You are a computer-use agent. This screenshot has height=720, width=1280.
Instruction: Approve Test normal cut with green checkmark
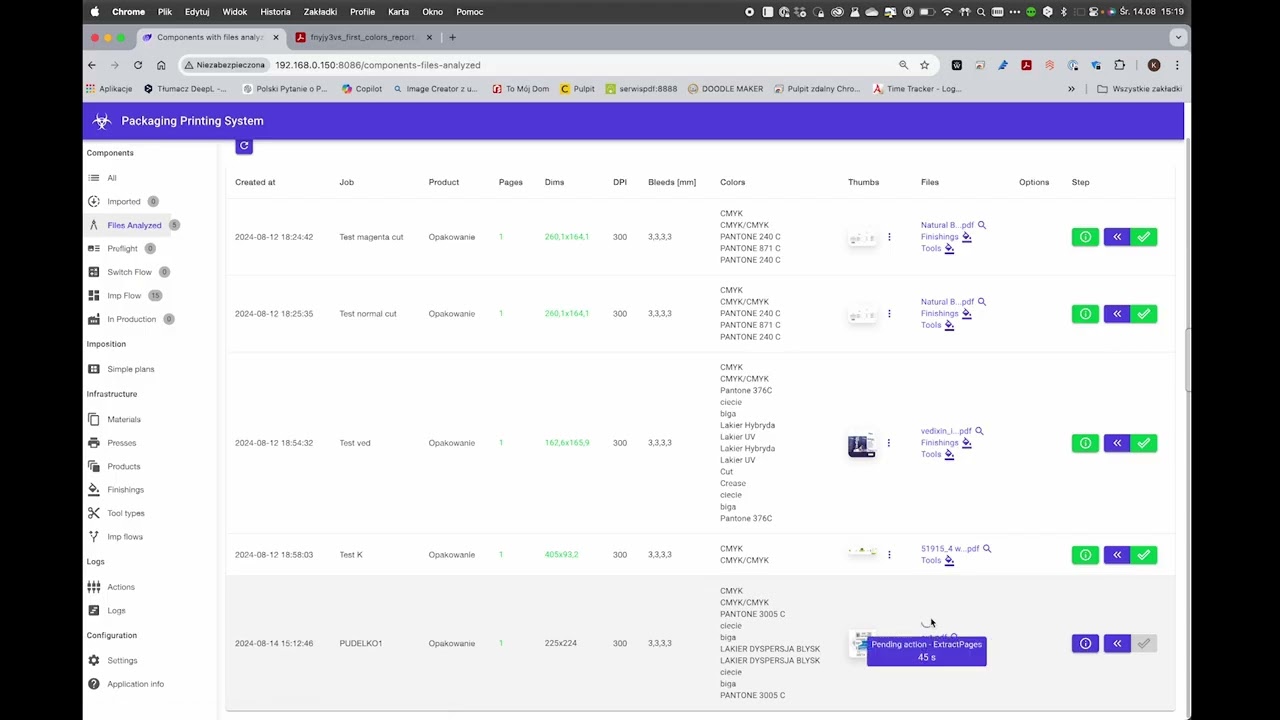1144,314
